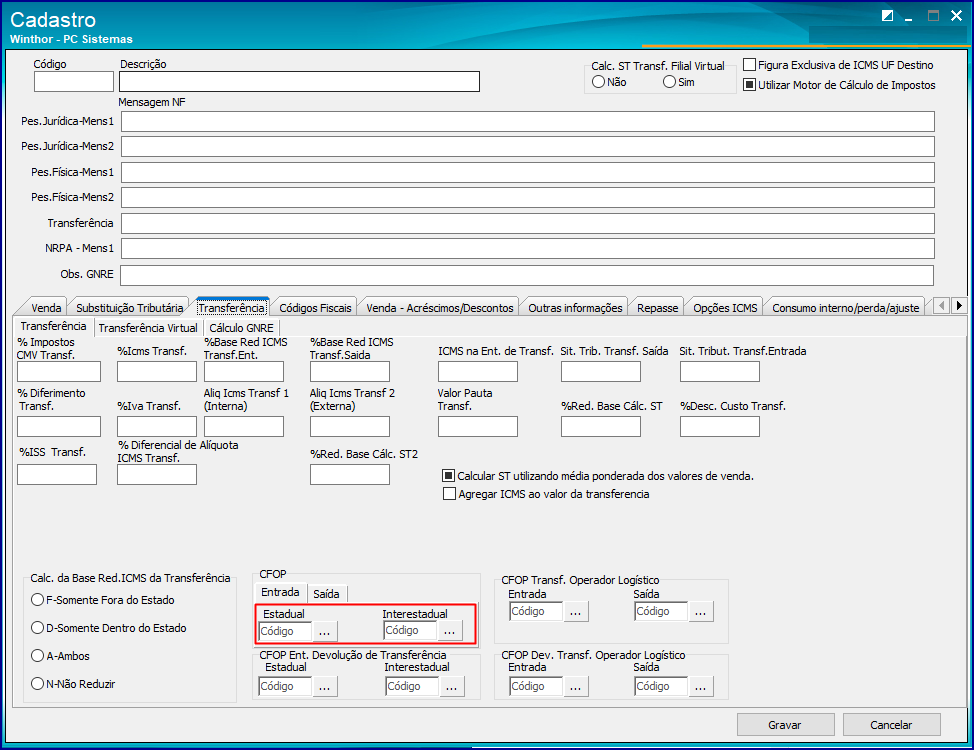
Task: Click the Valor Pauta Transf. field
Action: point(478,426)
